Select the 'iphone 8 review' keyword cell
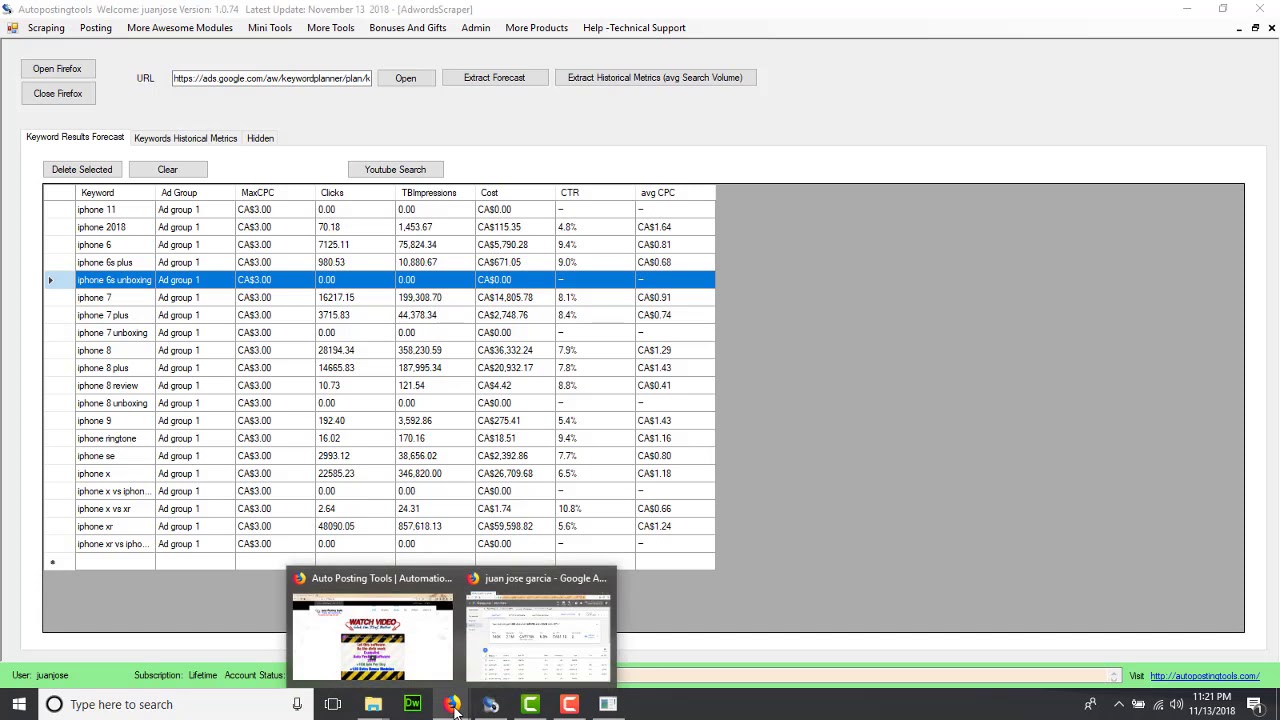 click(x=115, y=386)
